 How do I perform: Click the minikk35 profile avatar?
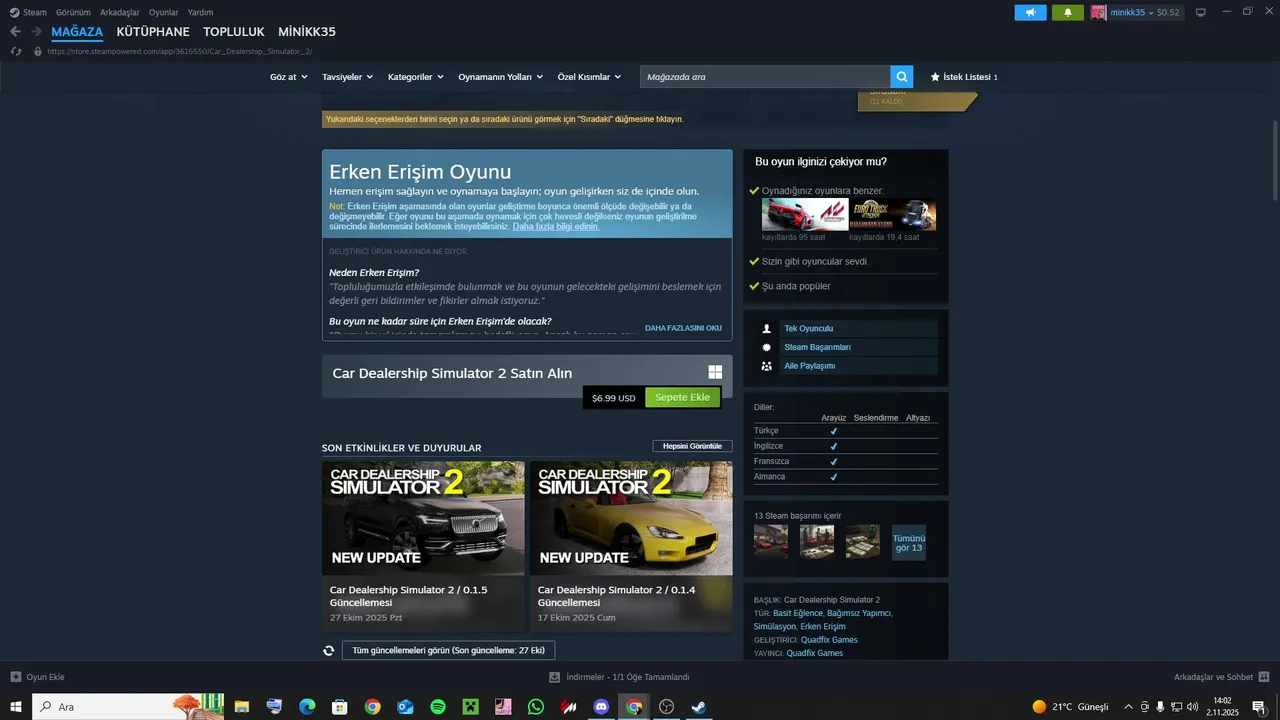1099,12
